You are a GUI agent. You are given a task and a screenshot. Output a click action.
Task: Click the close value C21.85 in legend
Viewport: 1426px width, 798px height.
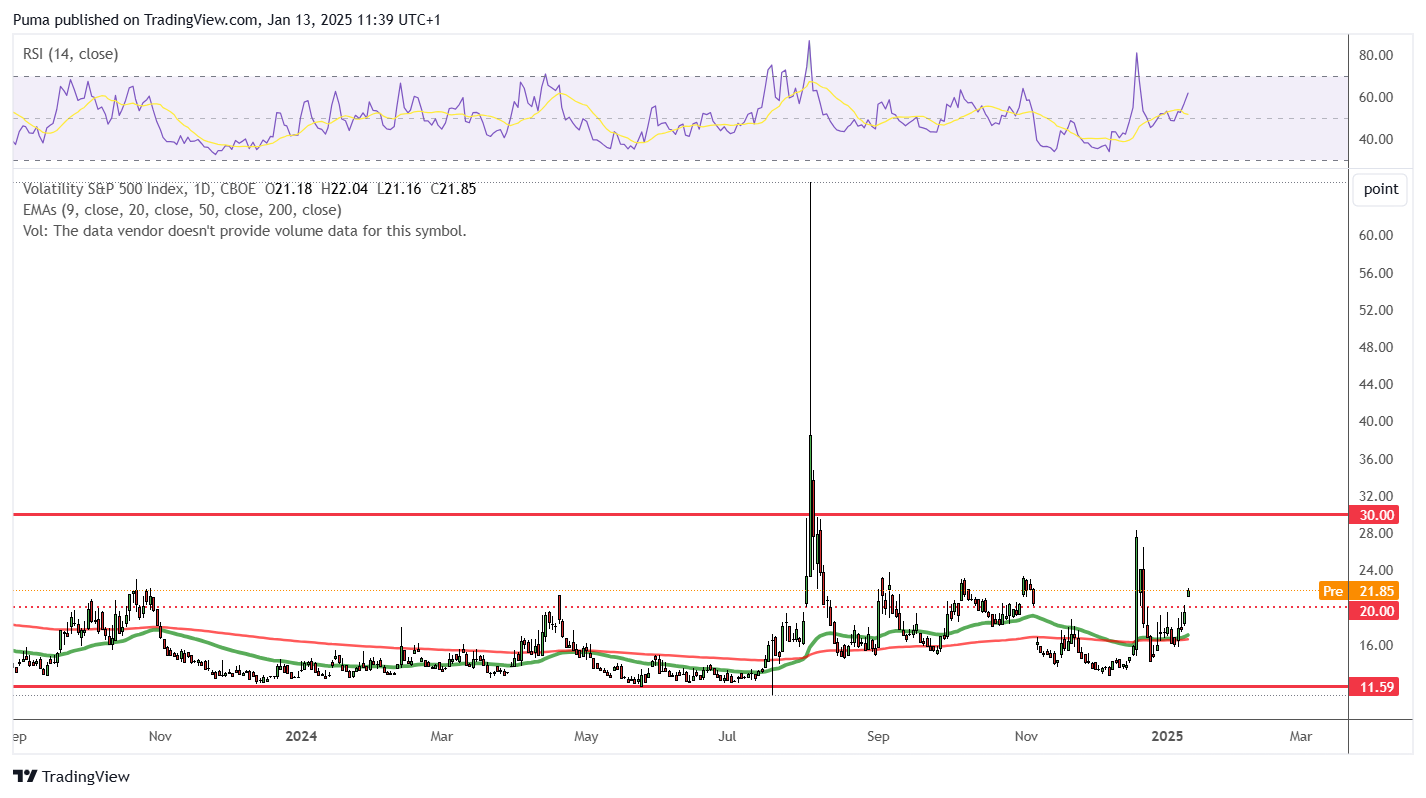(x=454, y=188)
